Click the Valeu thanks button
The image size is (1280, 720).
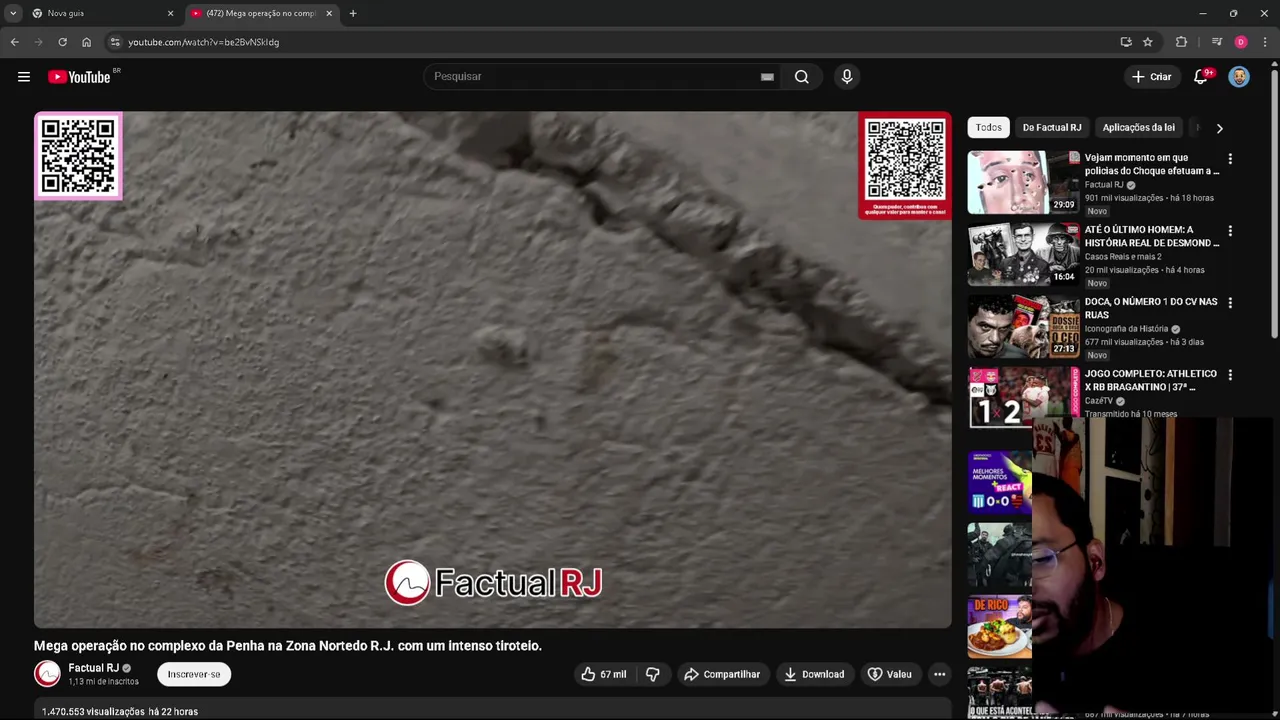[x=889, y=674]
